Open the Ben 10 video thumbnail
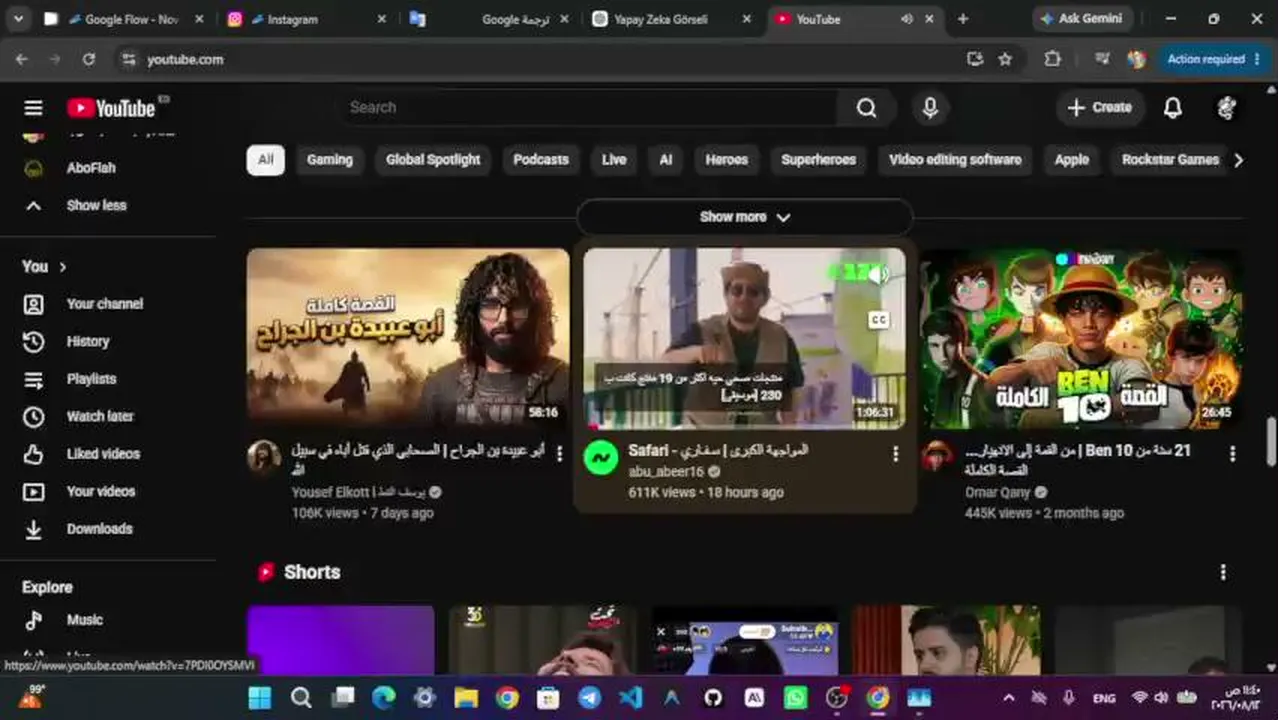 point(1081,338)
